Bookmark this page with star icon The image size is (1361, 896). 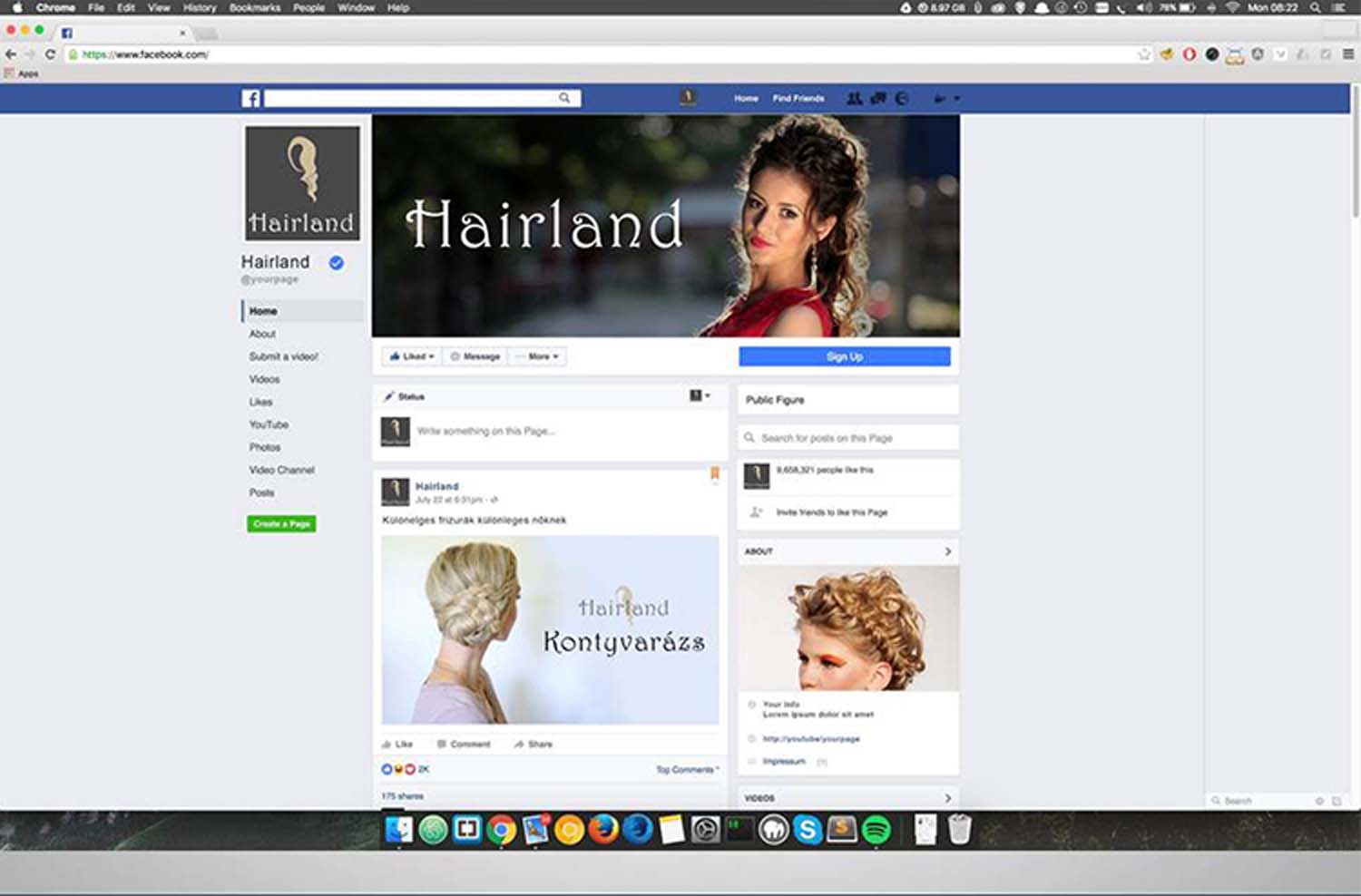(1143, 54)
